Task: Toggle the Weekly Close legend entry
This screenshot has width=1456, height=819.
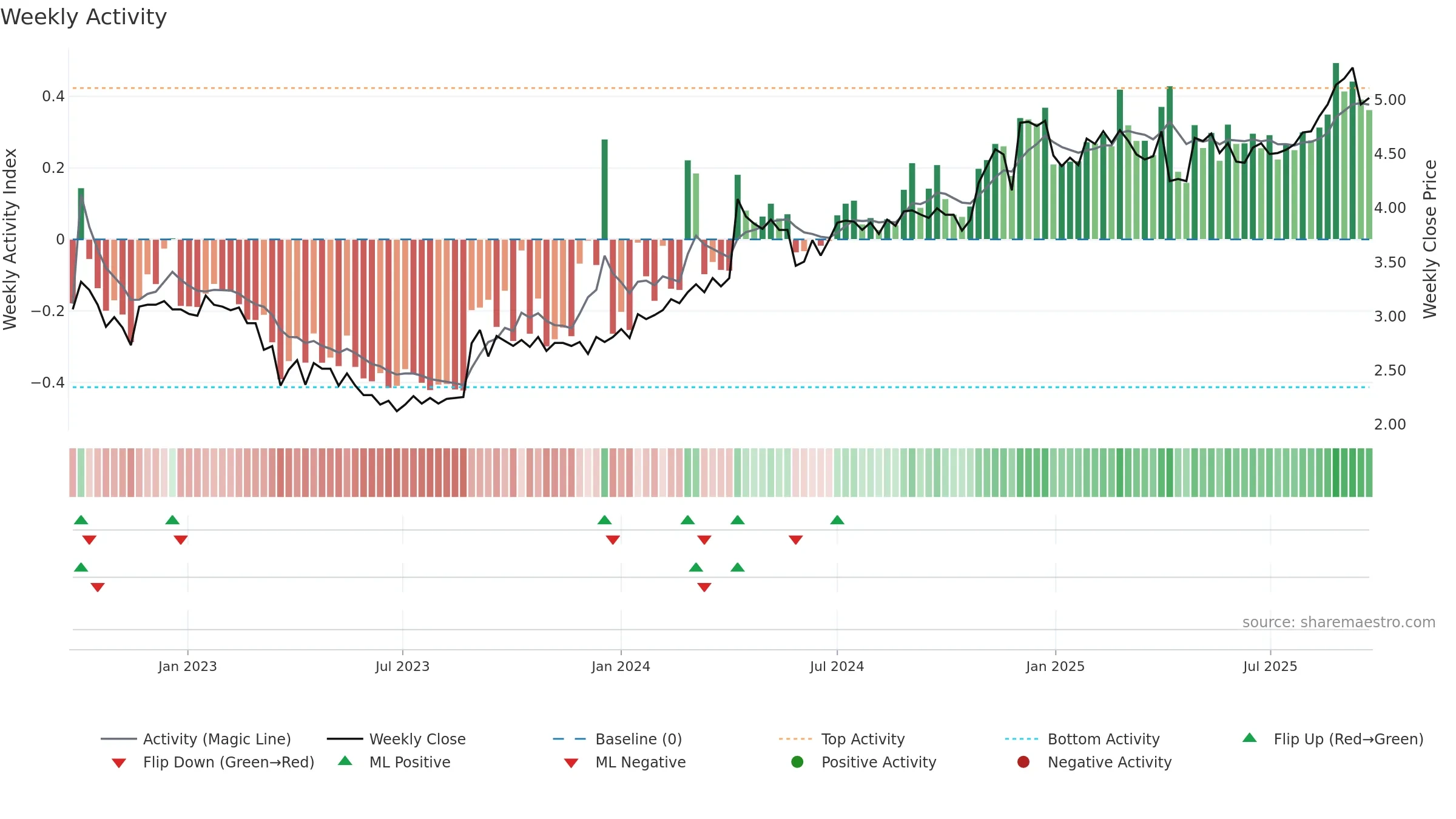Action: [396, 739]
